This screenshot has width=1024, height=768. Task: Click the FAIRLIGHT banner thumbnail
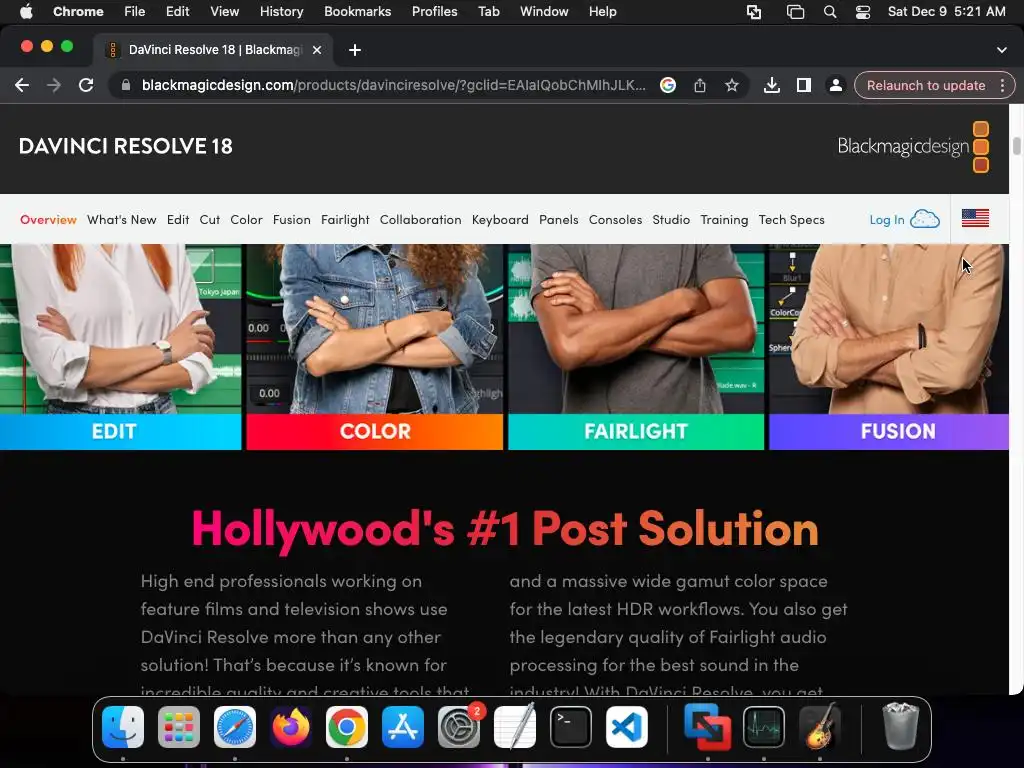pyautogui.click(x=636, y=347)
